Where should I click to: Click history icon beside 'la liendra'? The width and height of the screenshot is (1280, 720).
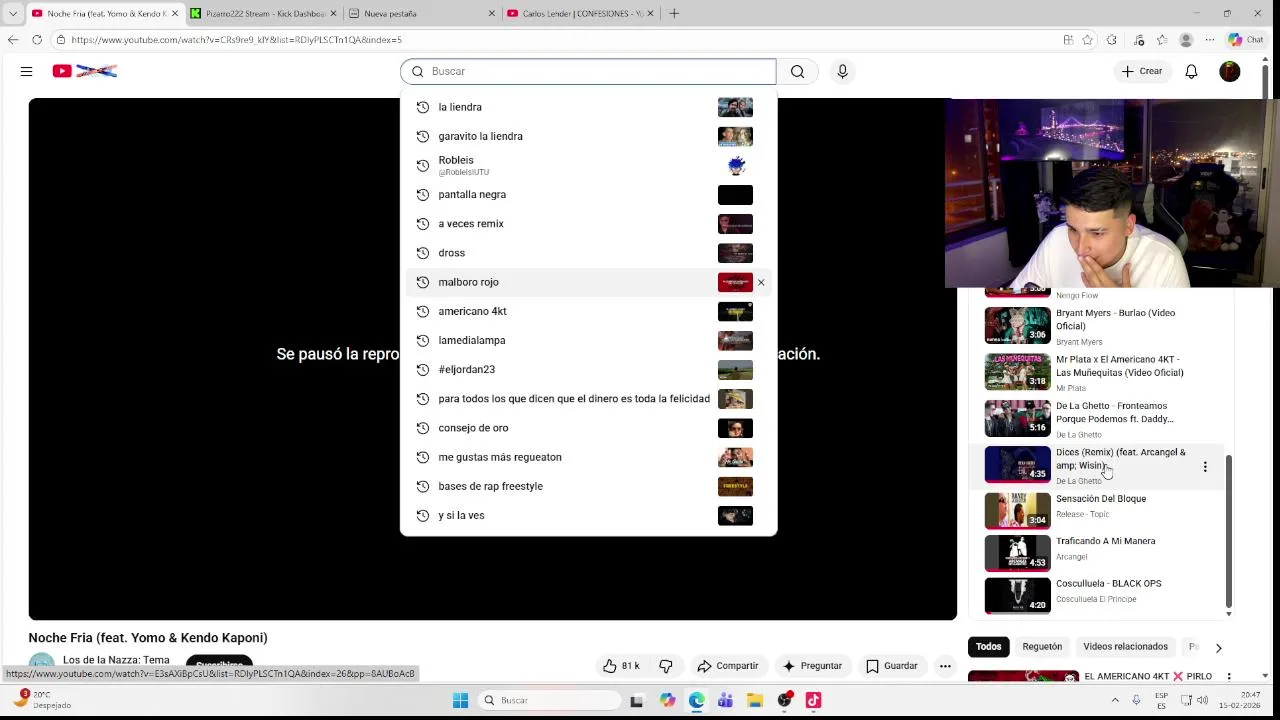[x=422, y=107]
